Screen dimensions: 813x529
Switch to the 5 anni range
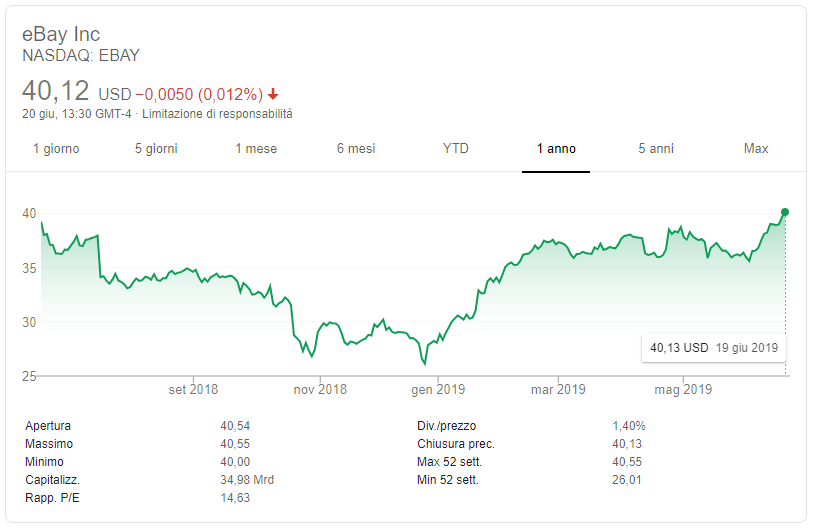click(x=656, y=149)
